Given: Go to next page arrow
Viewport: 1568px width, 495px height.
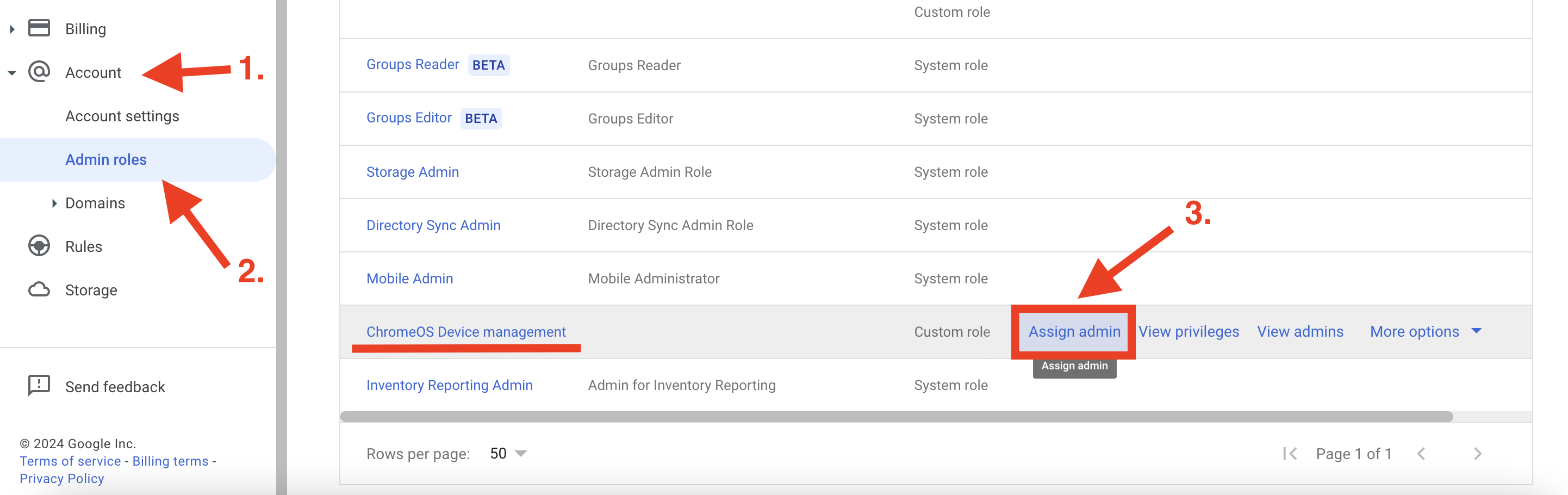Looking at the screenshot, I should 1477,454.
